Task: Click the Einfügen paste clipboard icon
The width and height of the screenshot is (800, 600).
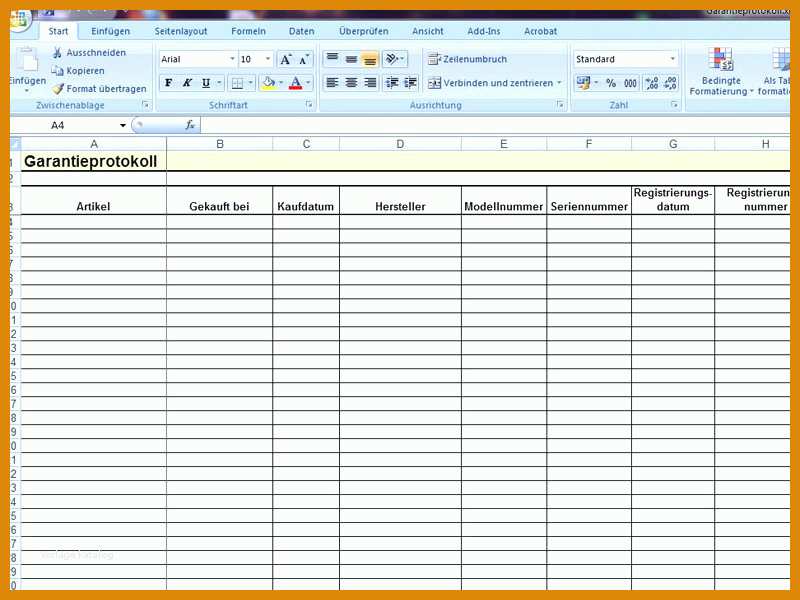Action: [x=26, y=60]
